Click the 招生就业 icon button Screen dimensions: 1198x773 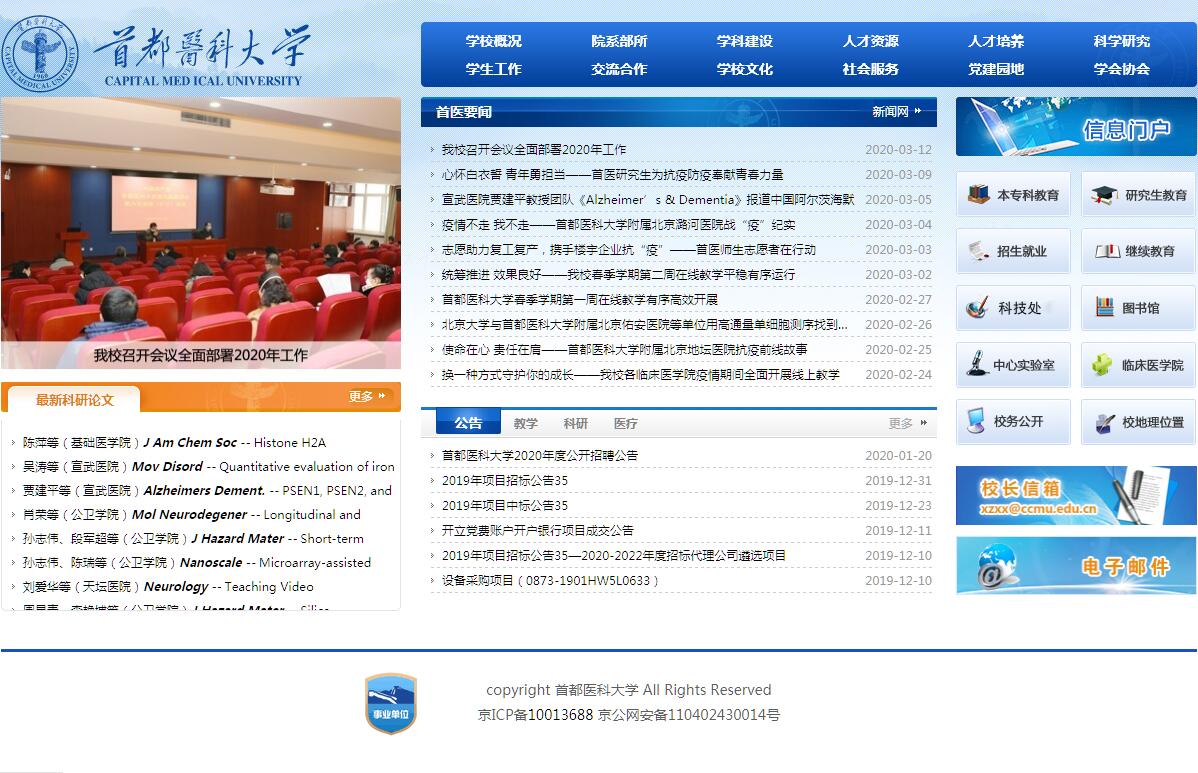coord(978,251)
